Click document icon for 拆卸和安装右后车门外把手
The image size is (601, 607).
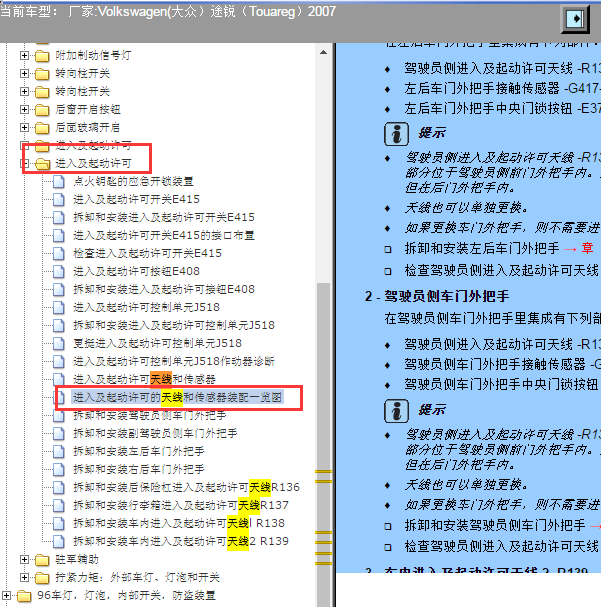coord(58,470)
